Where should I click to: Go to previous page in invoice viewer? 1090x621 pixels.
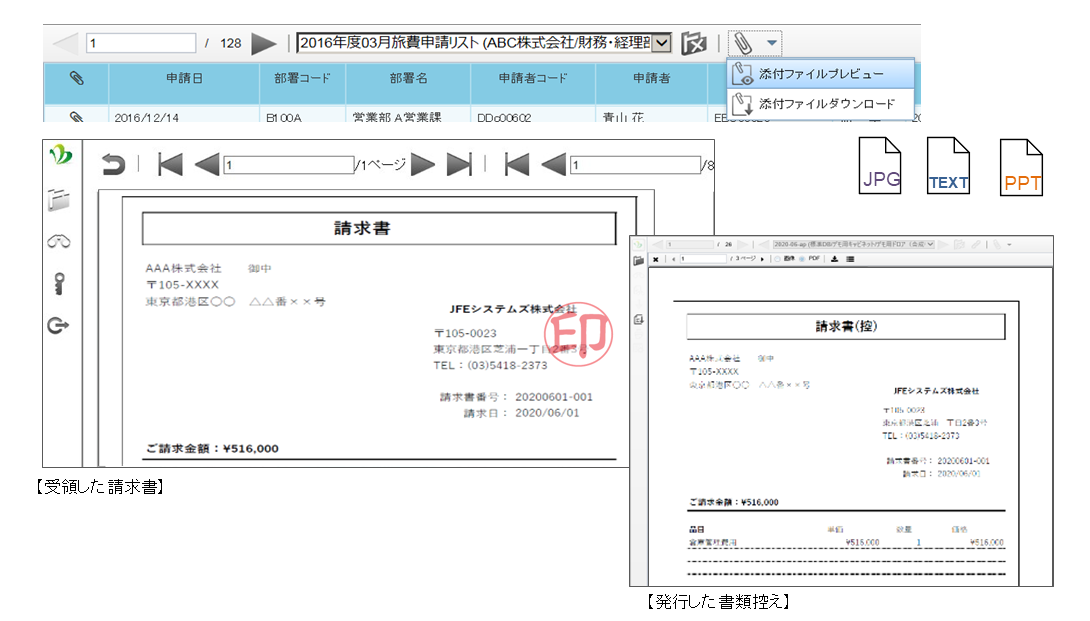(x=206, y=165)
